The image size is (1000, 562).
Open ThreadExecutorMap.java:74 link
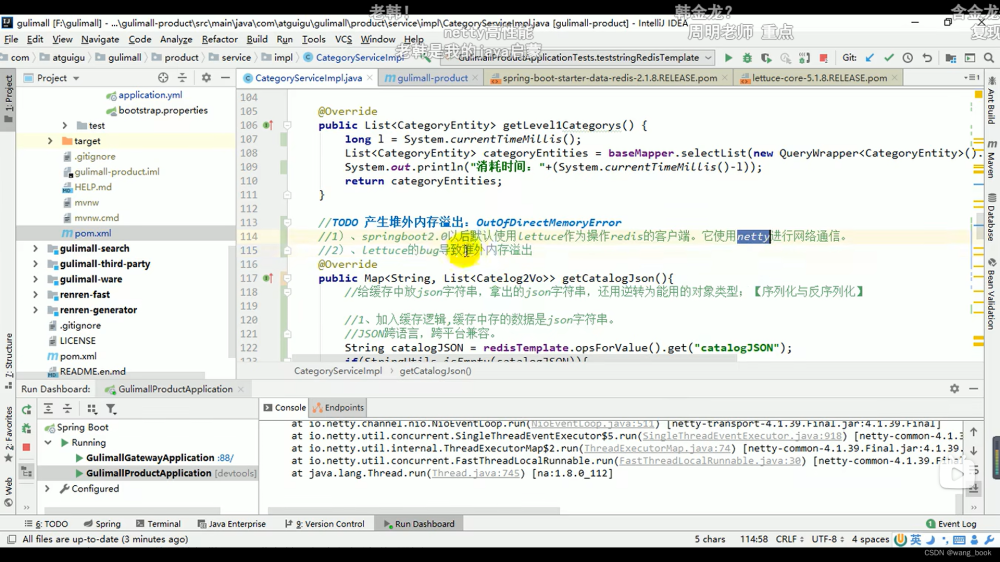[658, 448]
